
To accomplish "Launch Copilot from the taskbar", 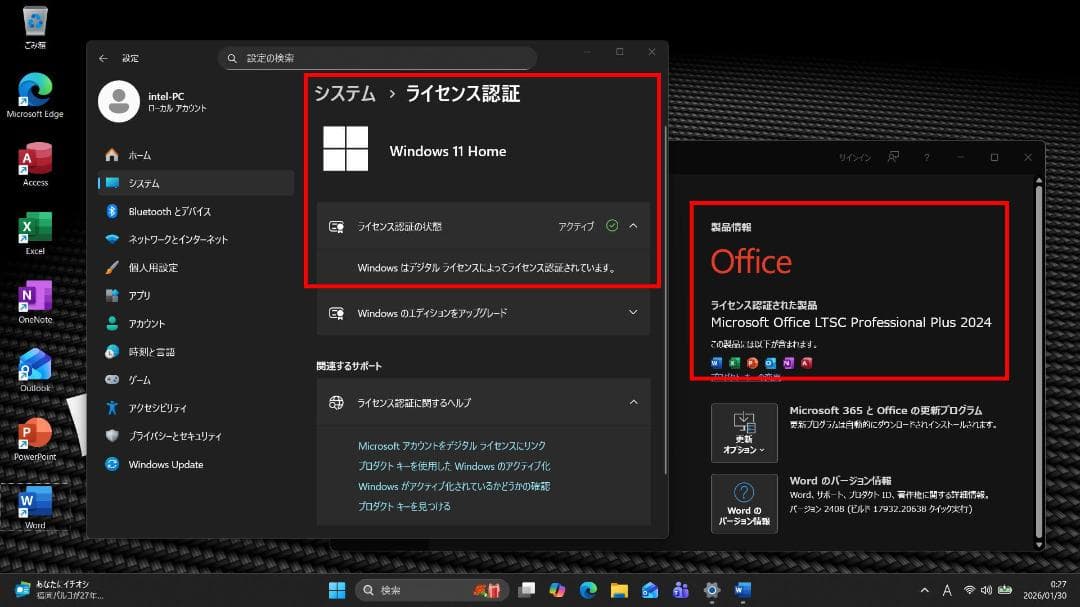I will (x=554, y=589).
